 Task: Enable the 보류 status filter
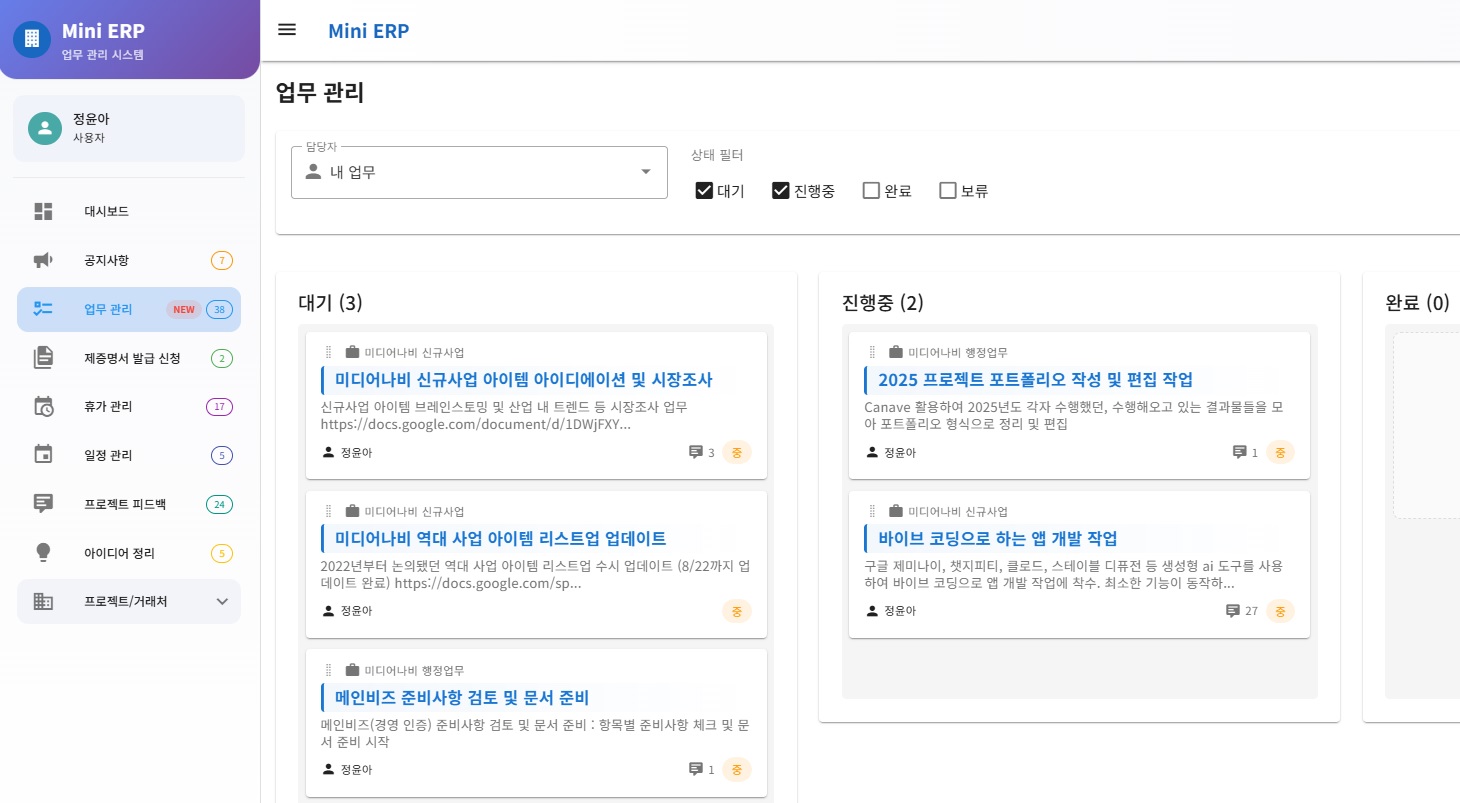[x=947, y=190]
